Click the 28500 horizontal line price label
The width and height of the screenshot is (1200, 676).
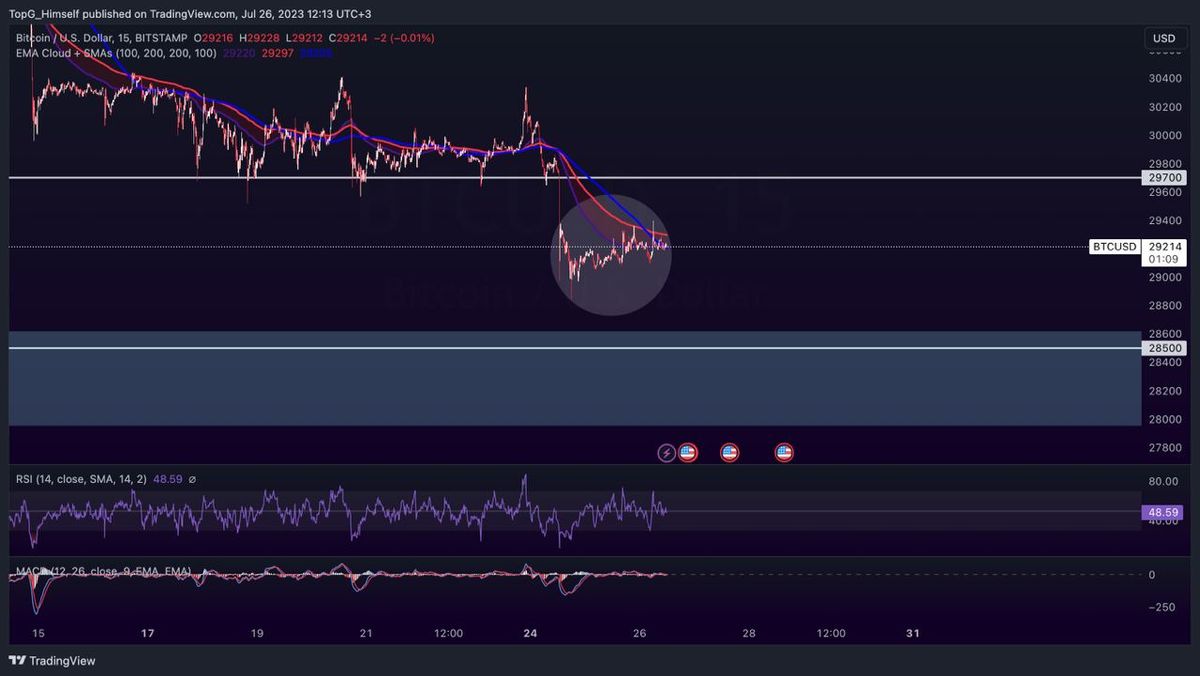pos(1164,348)
